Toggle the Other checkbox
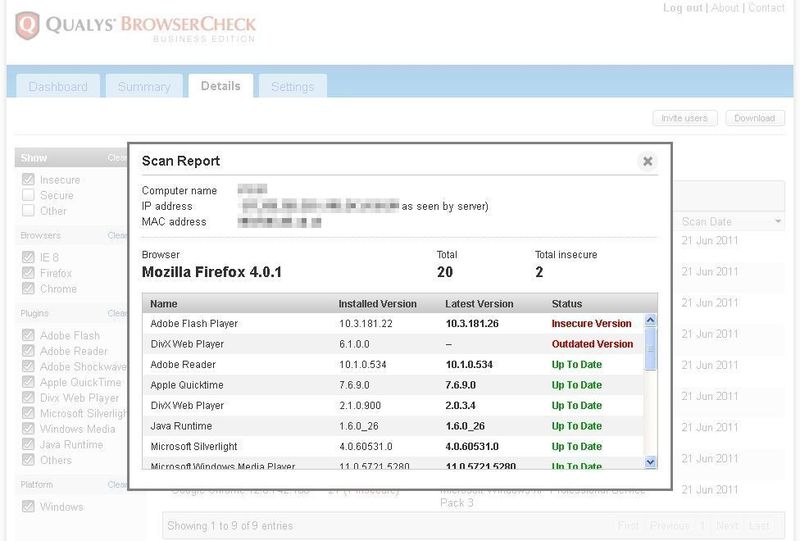Viewport: 800px width, 541px height. 29,210
